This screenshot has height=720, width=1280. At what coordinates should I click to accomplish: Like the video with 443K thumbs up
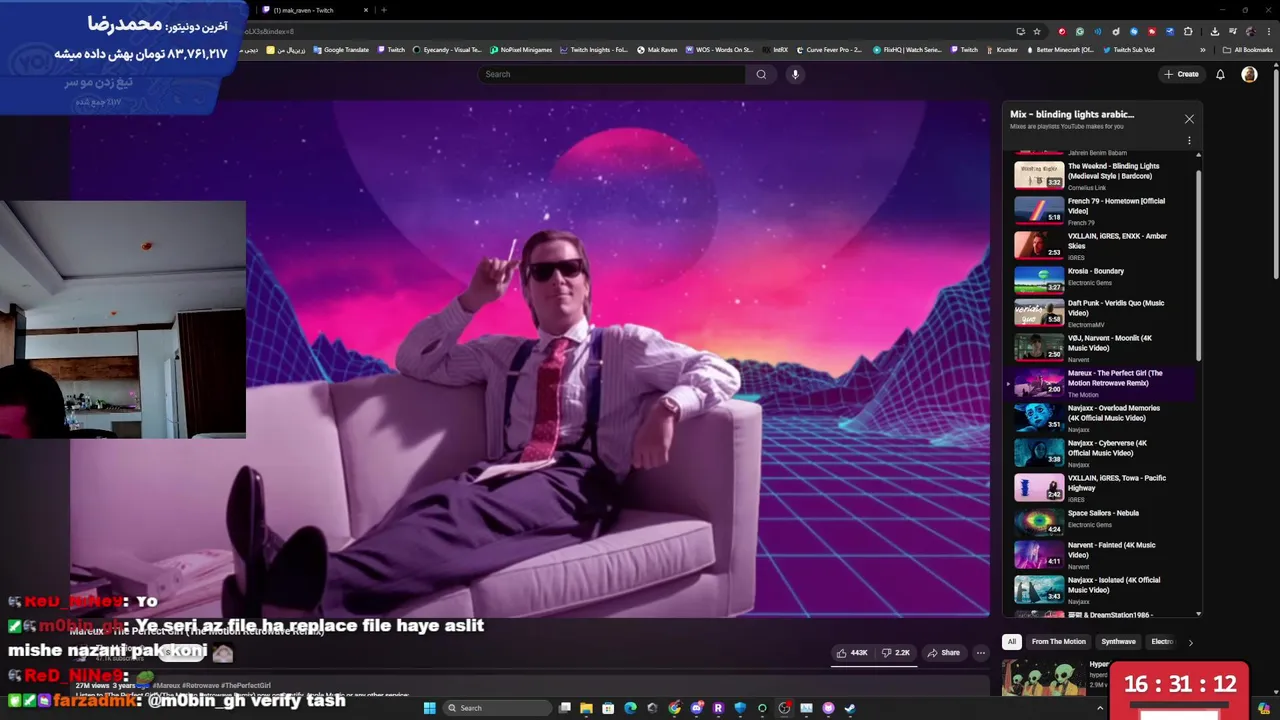tap(853, 653)
